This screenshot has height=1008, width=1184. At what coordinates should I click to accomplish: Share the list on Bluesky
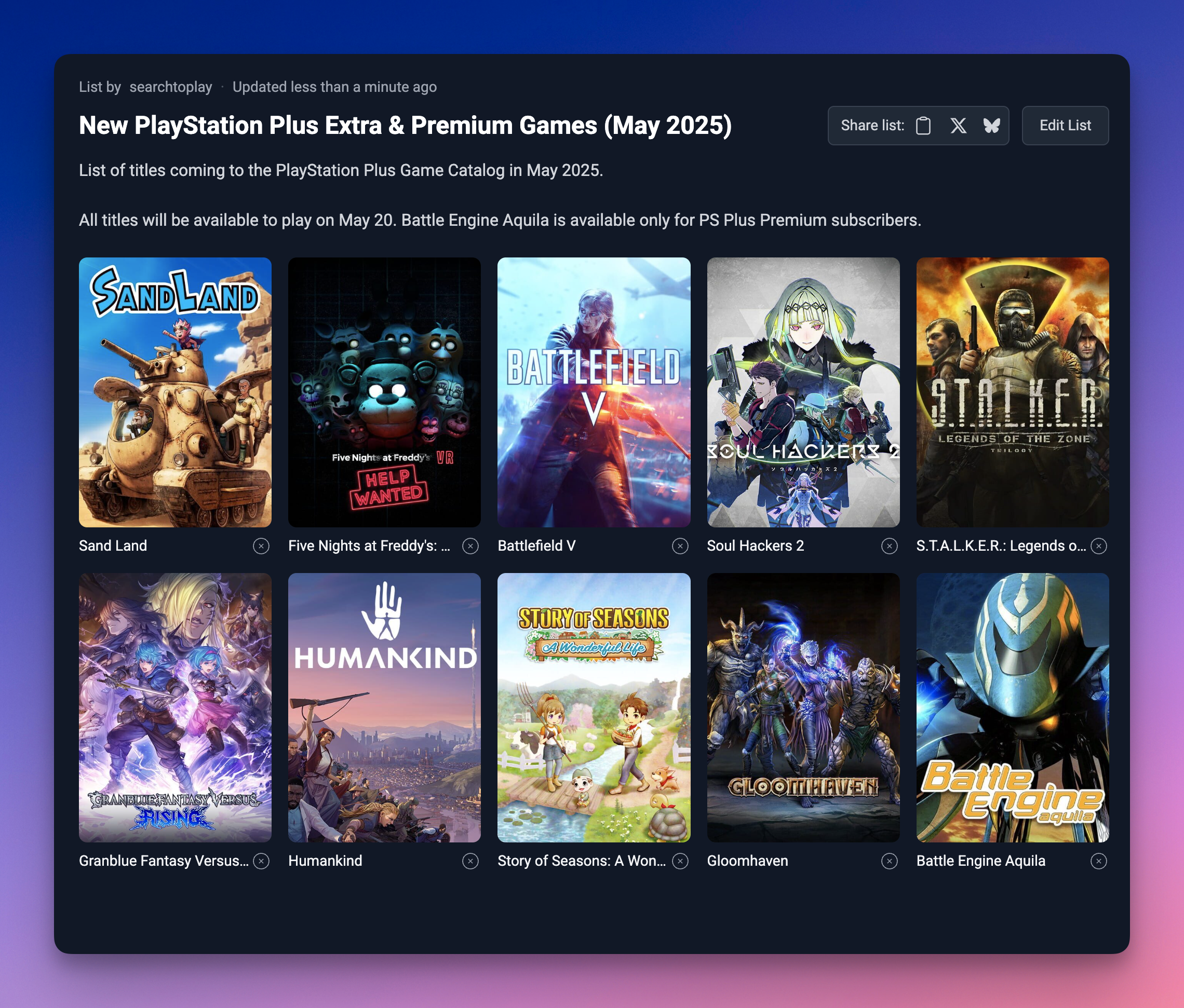coord(992,126)
